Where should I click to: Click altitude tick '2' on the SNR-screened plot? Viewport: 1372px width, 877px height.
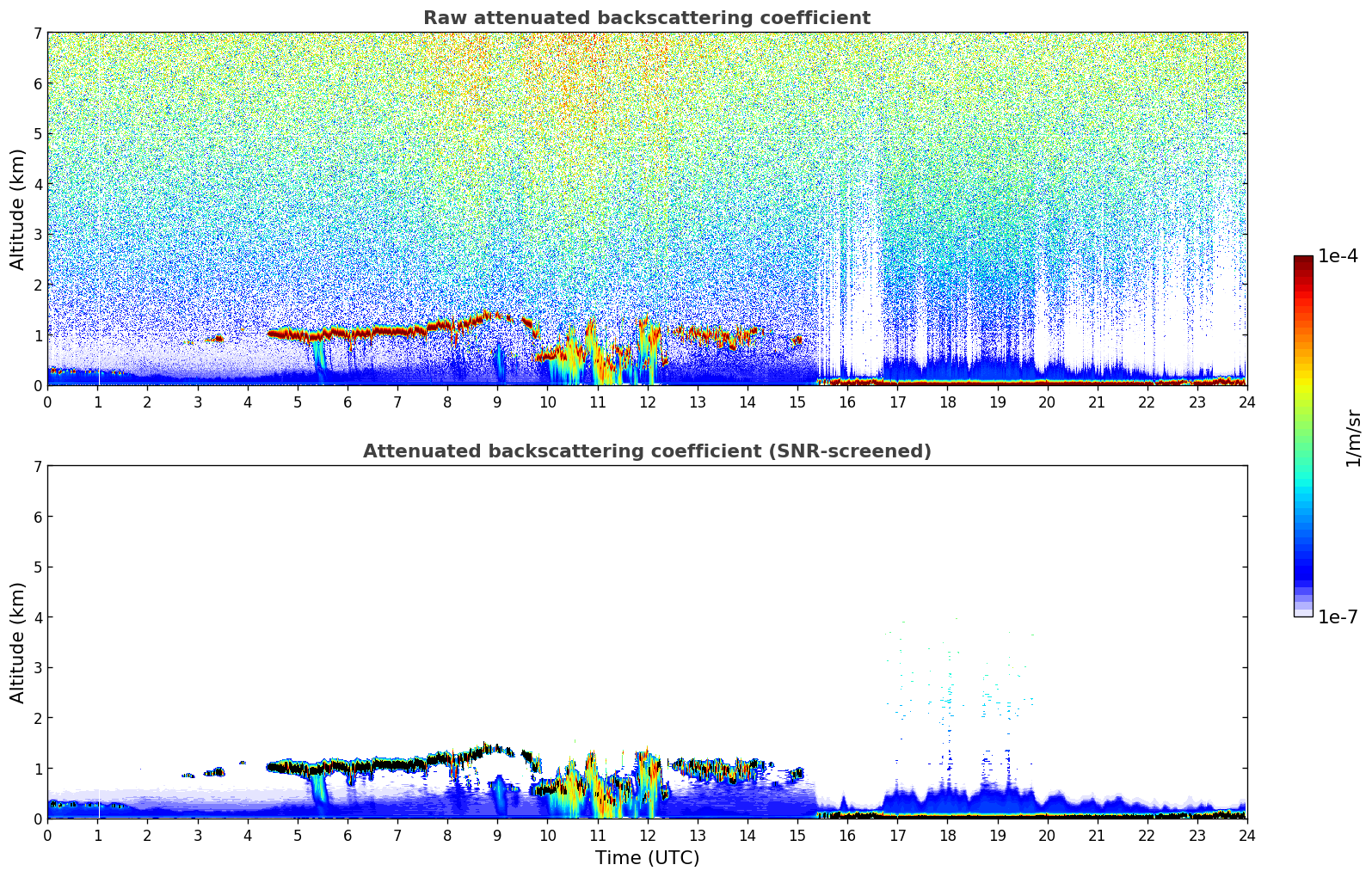37,718
